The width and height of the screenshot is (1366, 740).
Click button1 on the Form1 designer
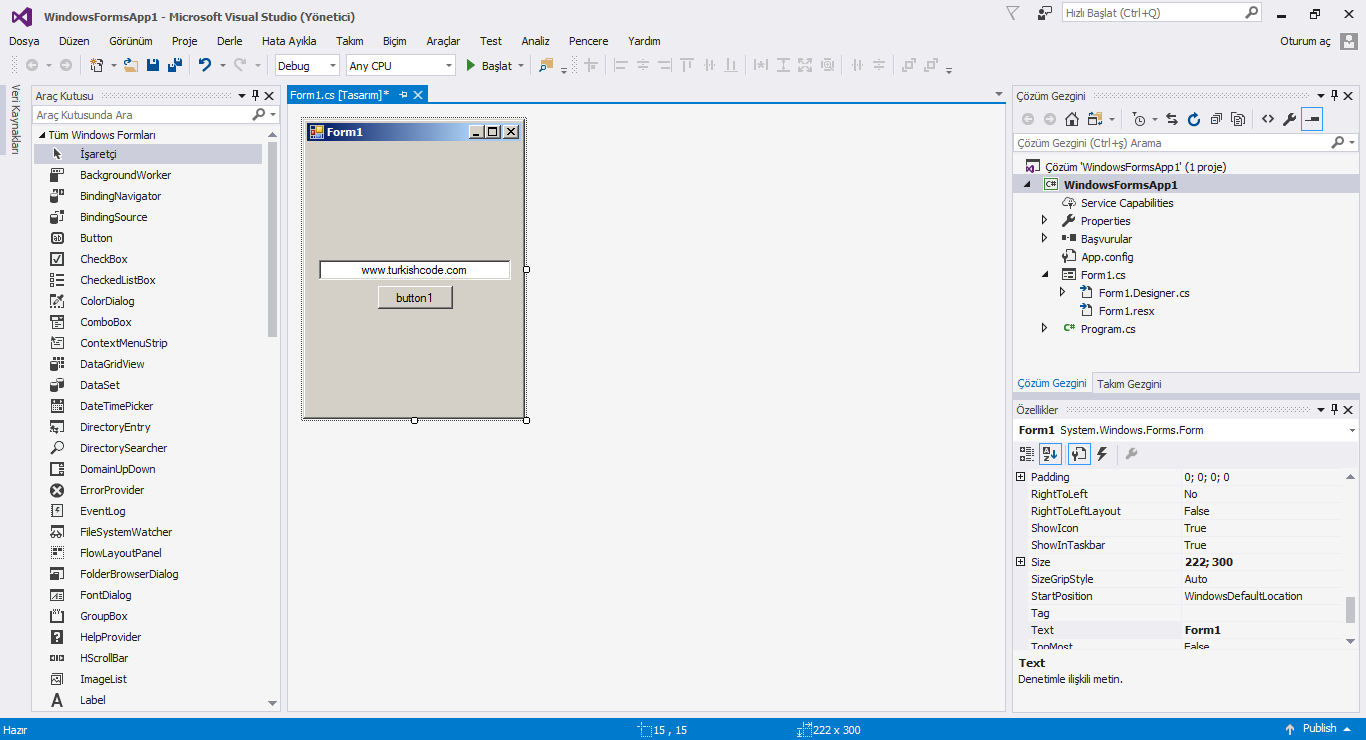tap(415, 298)
